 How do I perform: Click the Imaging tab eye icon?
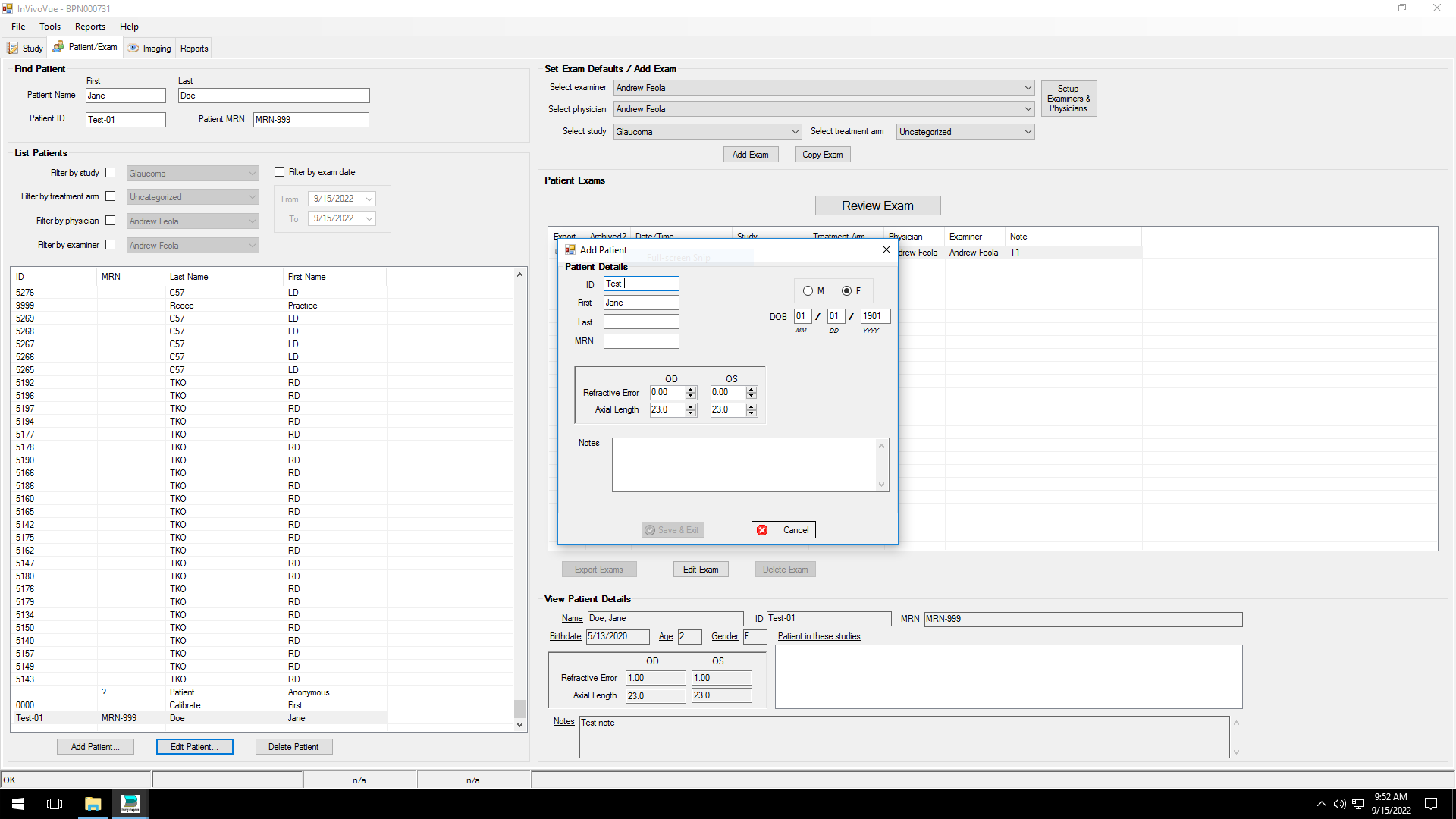click(133, 48)
